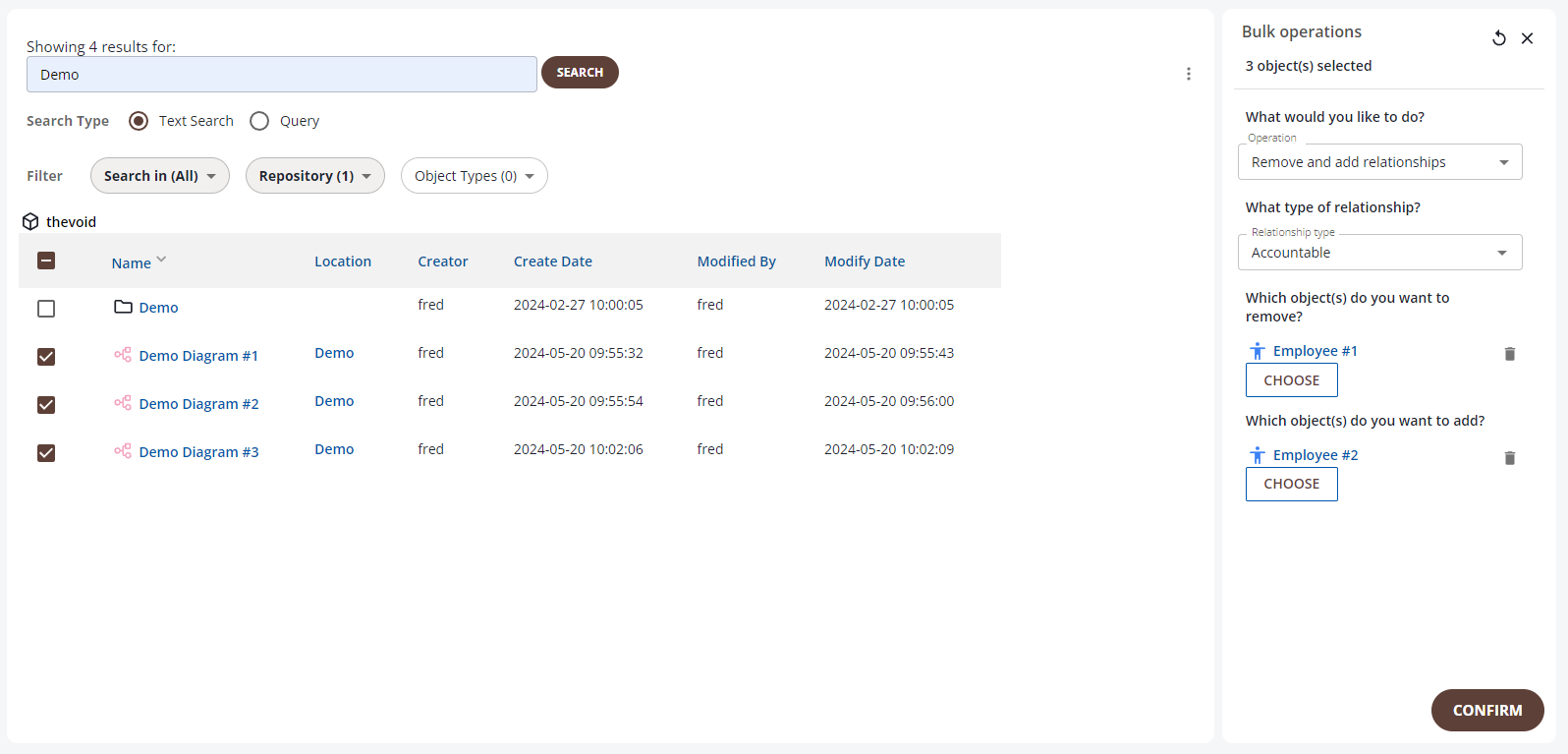The width and height of the screenshot is (1568, 754).
Task: Click the reset icon in Bulk operations
Action: 1499,38
